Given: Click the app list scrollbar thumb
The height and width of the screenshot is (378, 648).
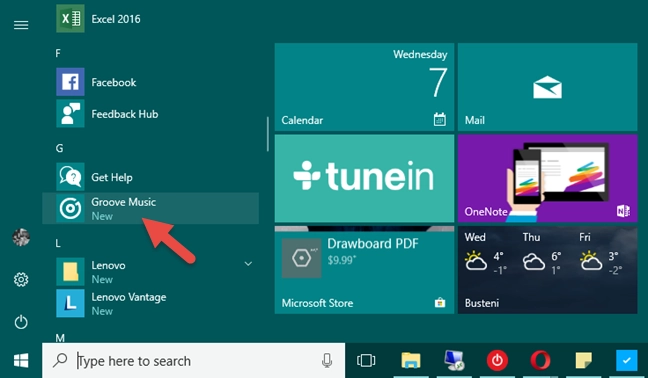Looking at the screenshot, I should click(268, 134).
